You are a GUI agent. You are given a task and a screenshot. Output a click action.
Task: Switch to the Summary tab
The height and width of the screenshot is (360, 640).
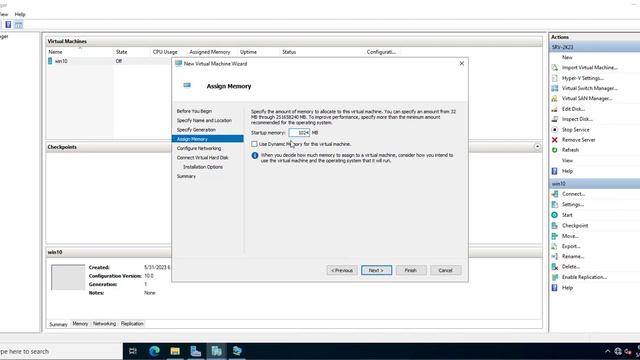pos(58,324)
